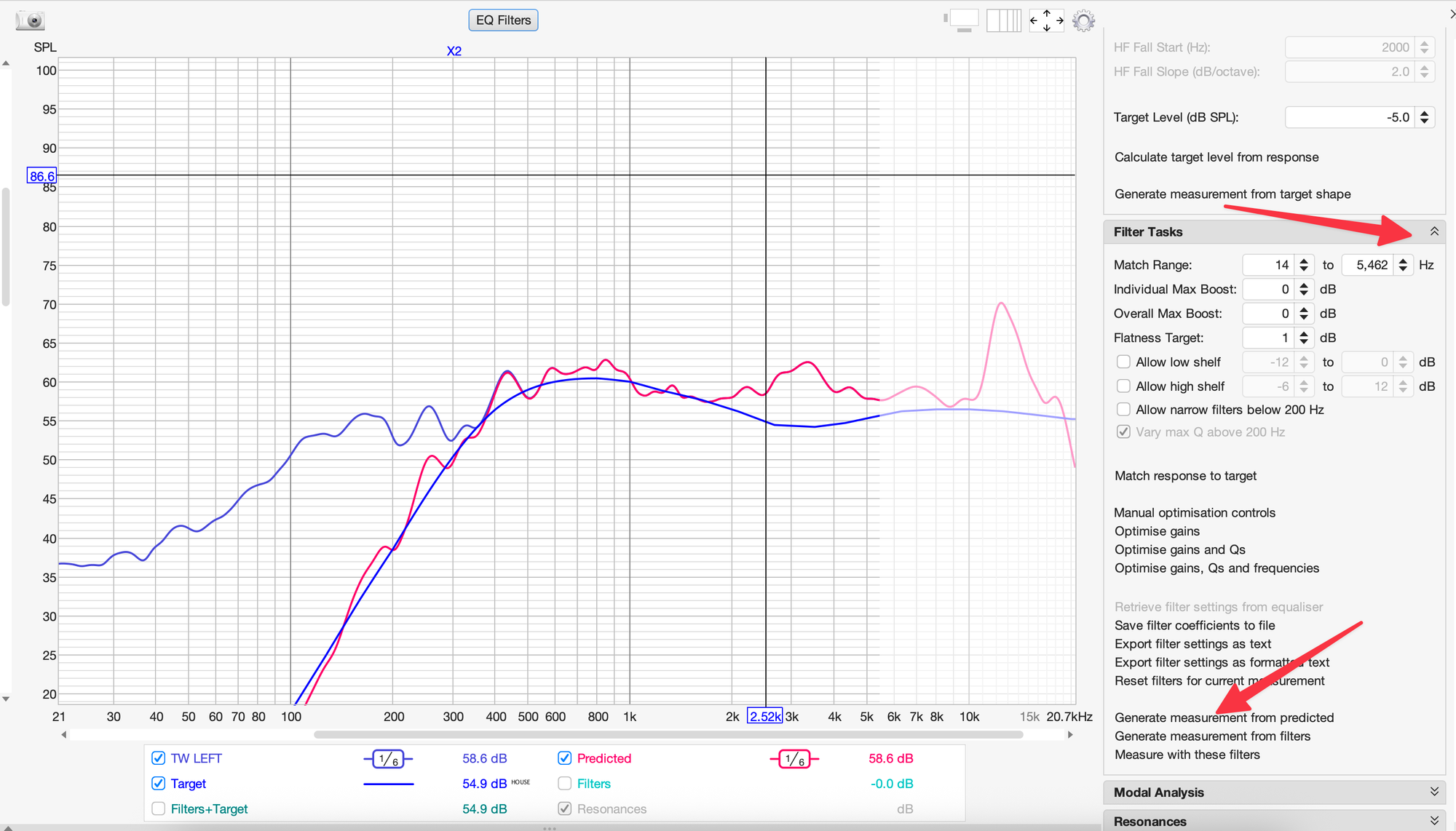Open graph controls gear icon
This screenshot has height=831, width=1456.
click(1083, 20)
